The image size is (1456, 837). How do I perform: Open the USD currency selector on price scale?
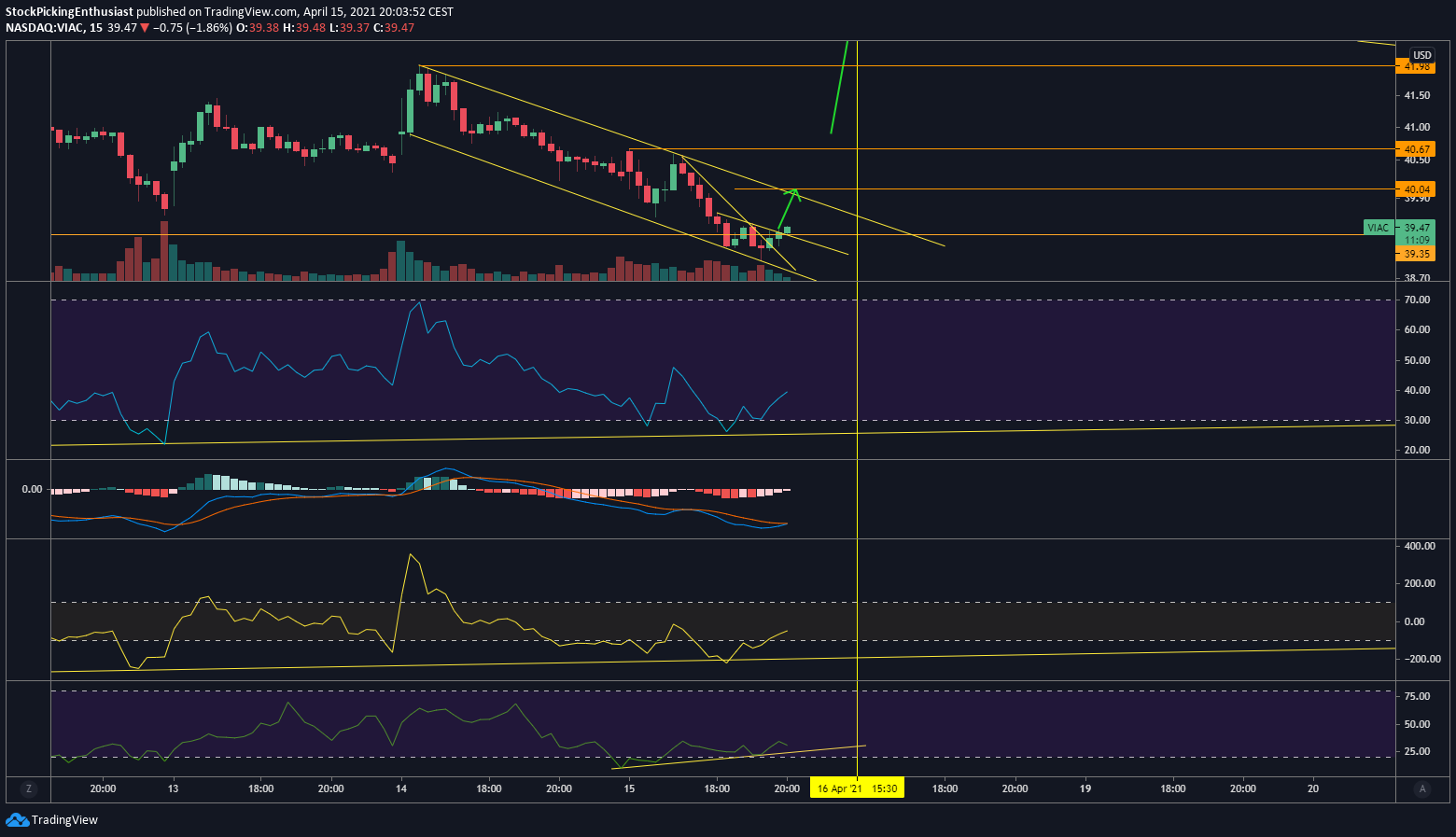(1421, 55)
